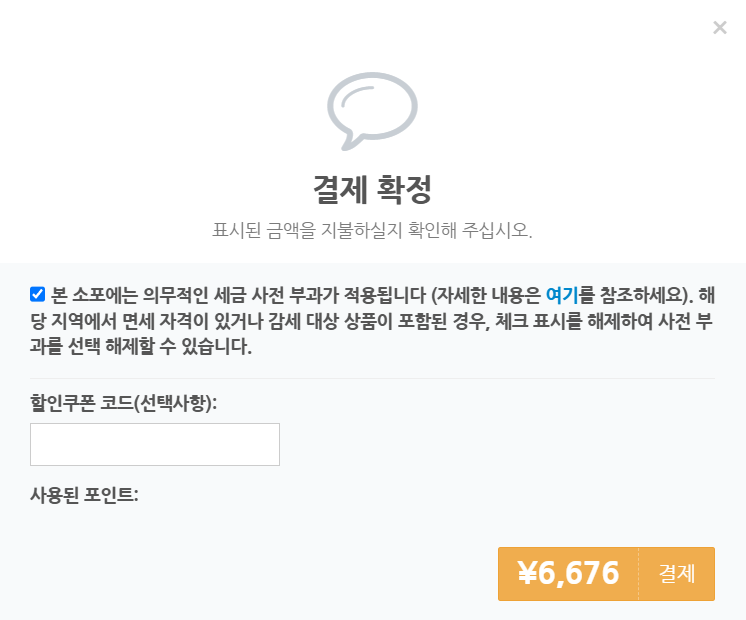746x620 pixels.
Task: Click the 결제 pay button
Action: (677, 574)
